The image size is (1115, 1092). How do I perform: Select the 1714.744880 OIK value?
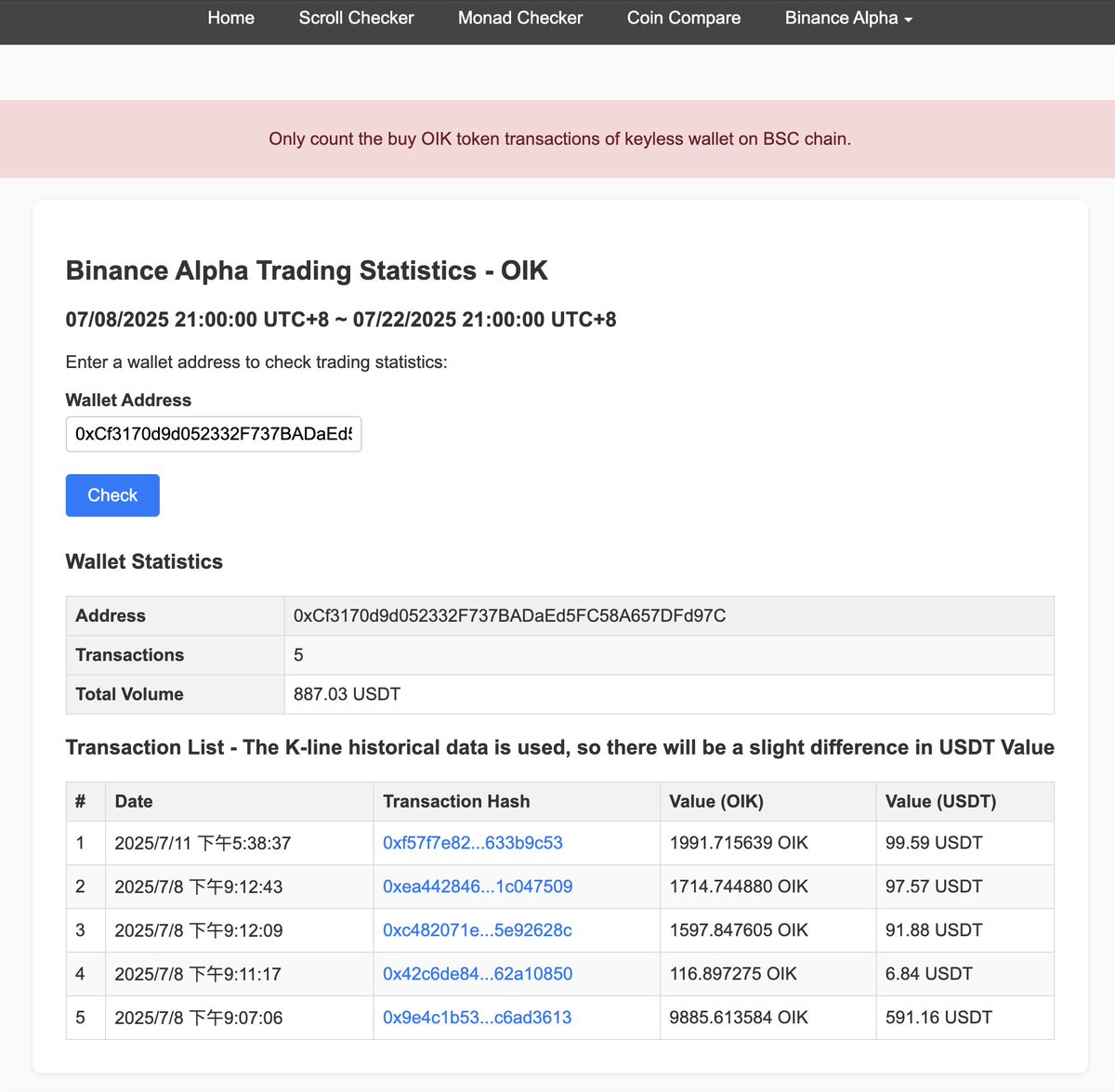pyautogui.click(x=739, y=887)
